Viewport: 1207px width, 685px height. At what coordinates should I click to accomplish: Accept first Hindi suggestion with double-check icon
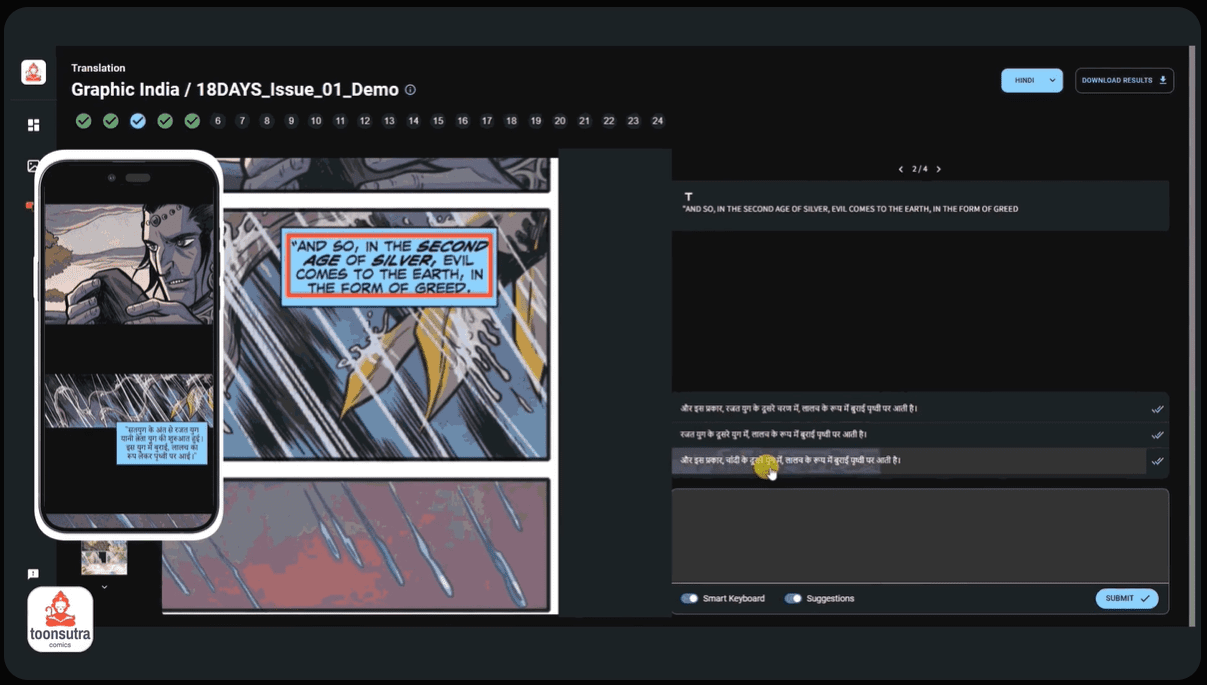pos(1157,409)
